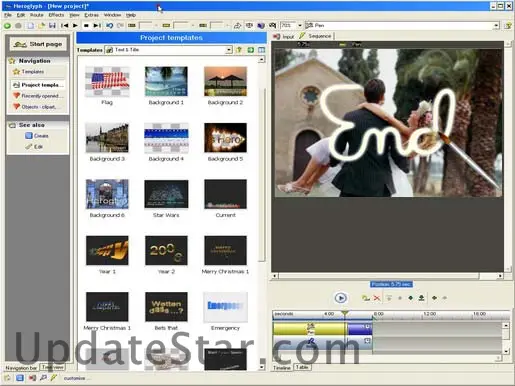Click the Save floppy-disk toolbar icon
This screenshot has height=386, width=515.
pos(52,25)
